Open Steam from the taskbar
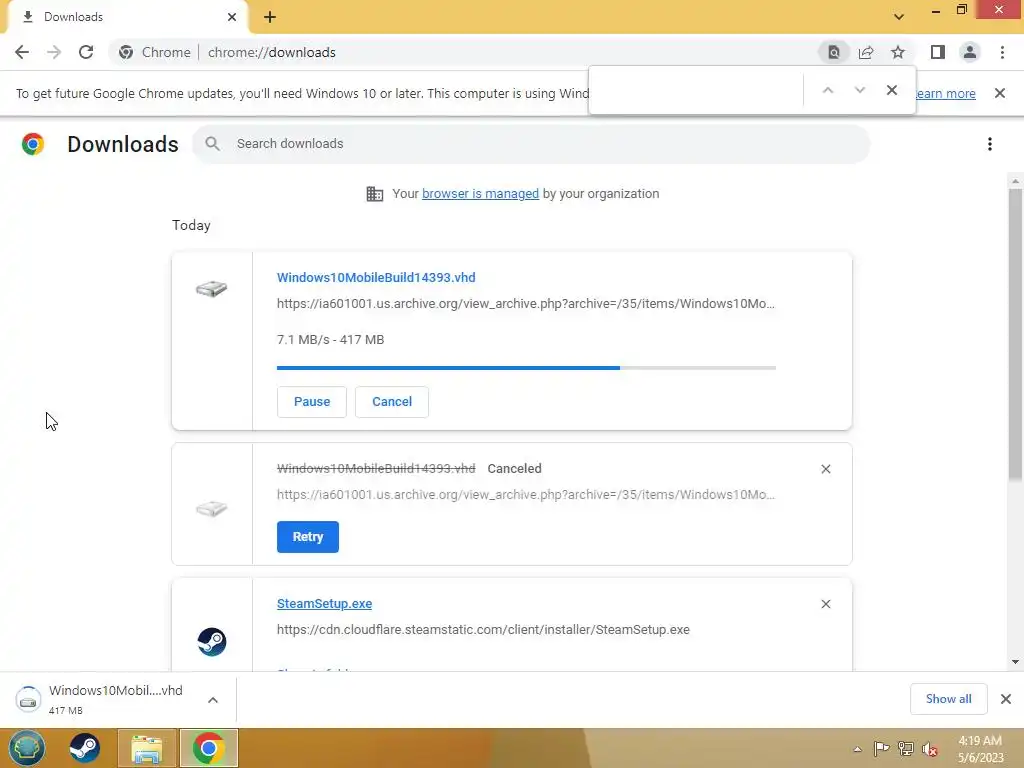The image size is (1024, 768). click(x=84, y=748)
